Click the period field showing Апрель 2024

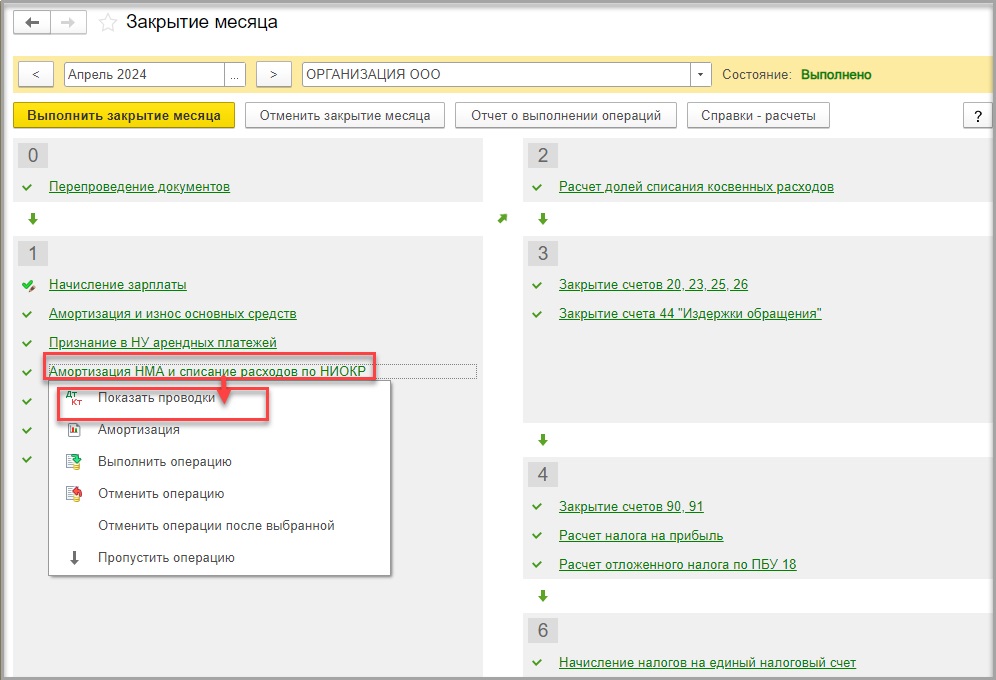pyautogui.click(x=144, y=74)
